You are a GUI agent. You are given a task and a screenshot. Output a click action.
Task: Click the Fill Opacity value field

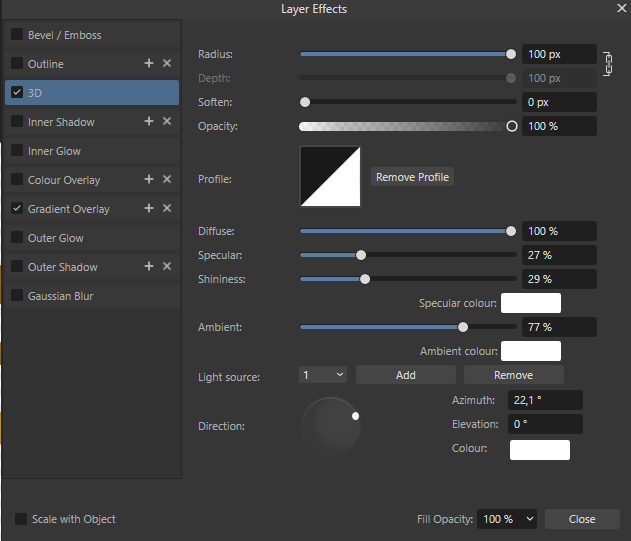[x=500, y=519]
